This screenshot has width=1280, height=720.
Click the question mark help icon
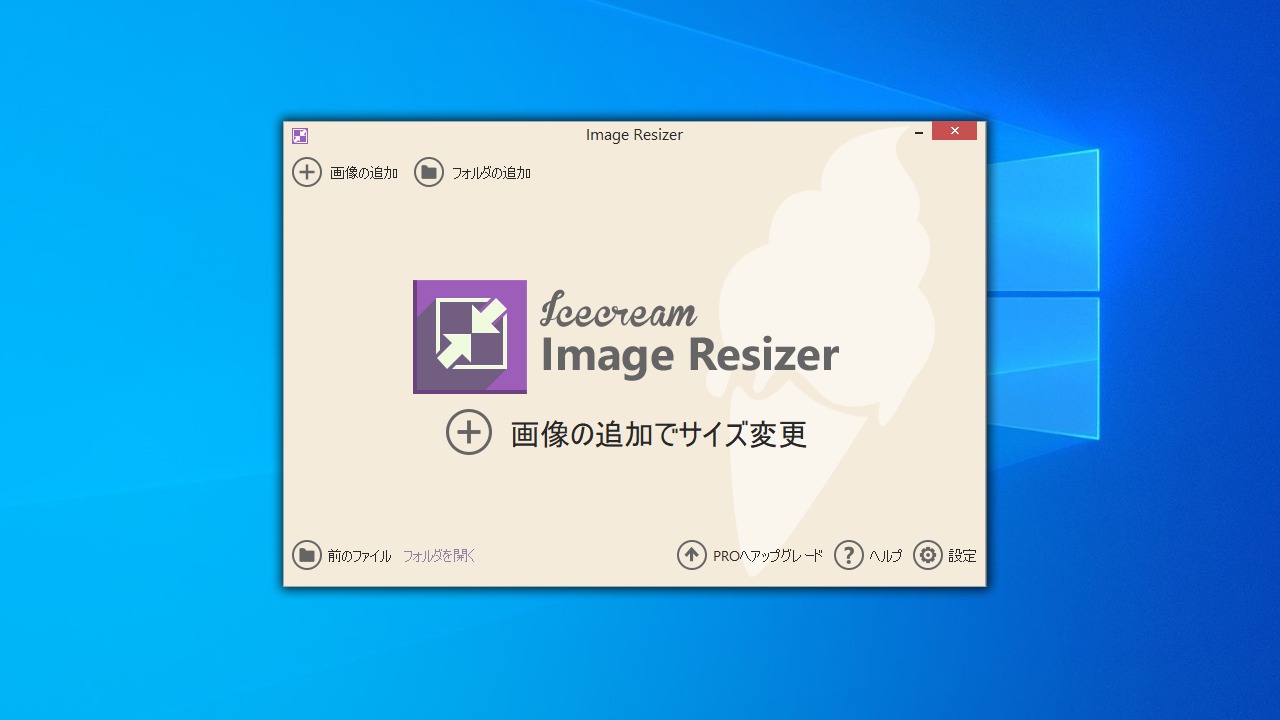(x=849, y=555)
